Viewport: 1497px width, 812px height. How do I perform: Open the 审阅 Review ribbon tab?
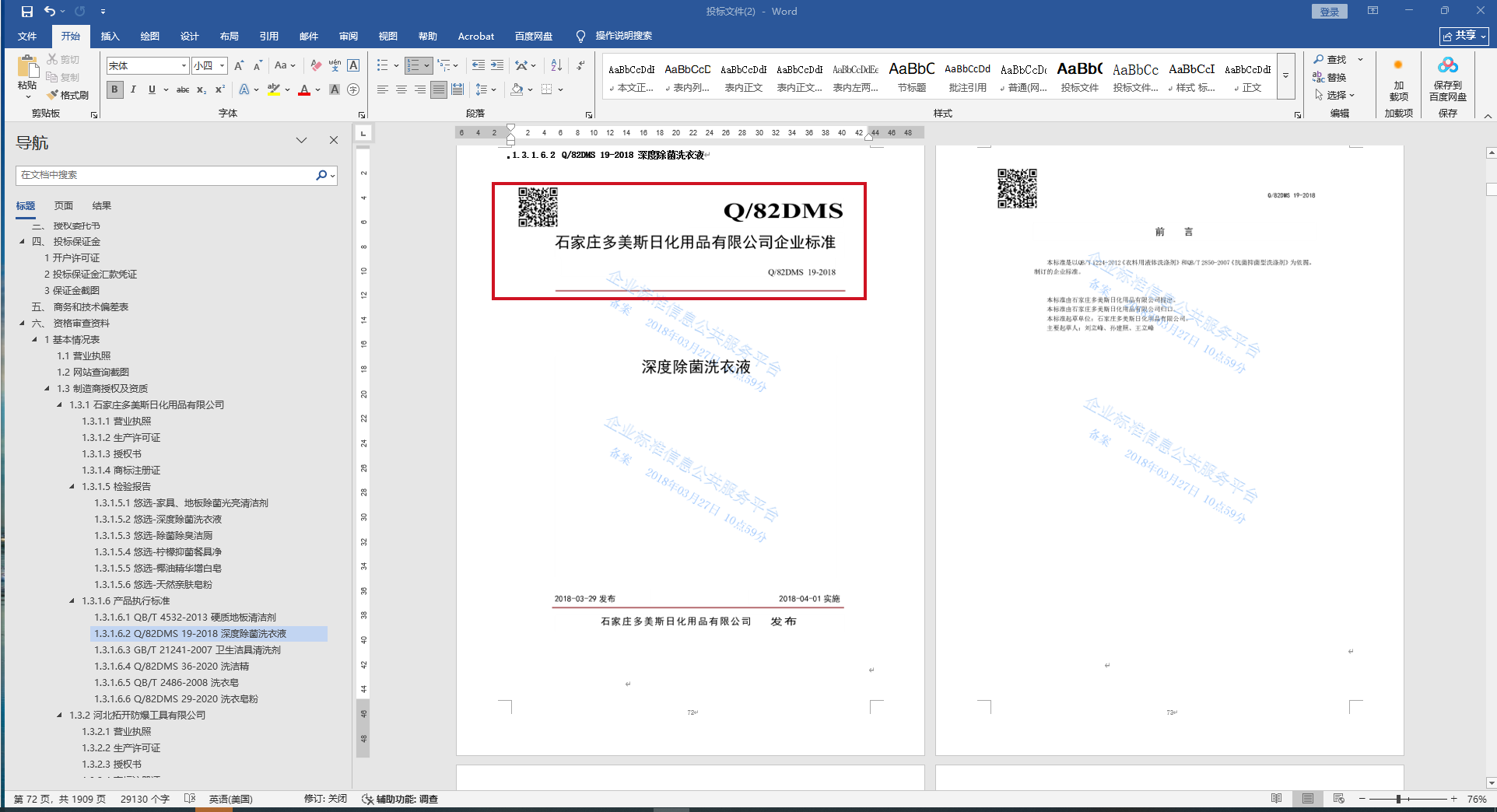tap(349, 36)
